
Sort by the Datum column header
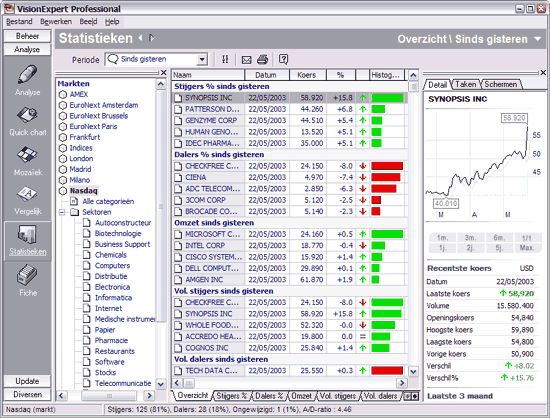267,75
